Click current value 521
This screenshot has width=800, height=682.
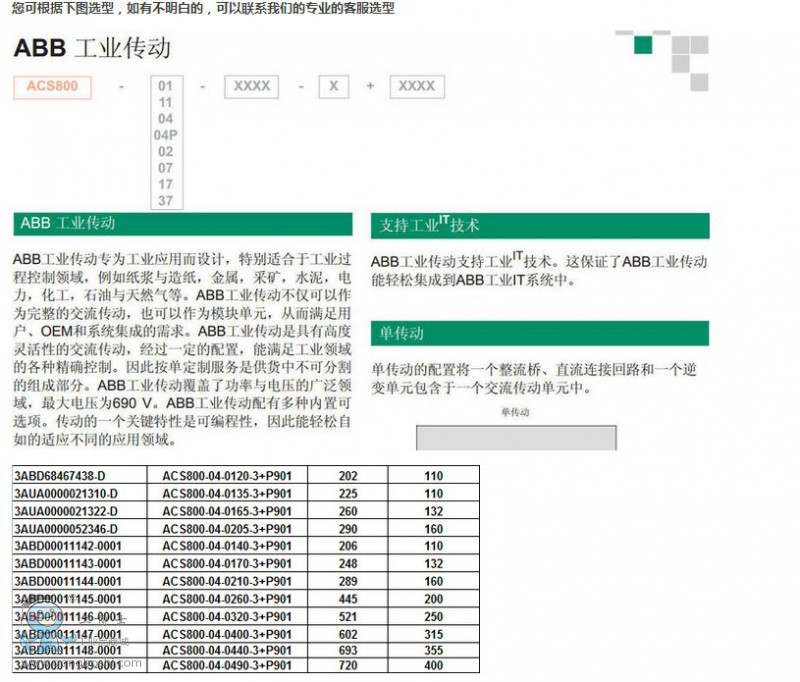pos(348,617)
